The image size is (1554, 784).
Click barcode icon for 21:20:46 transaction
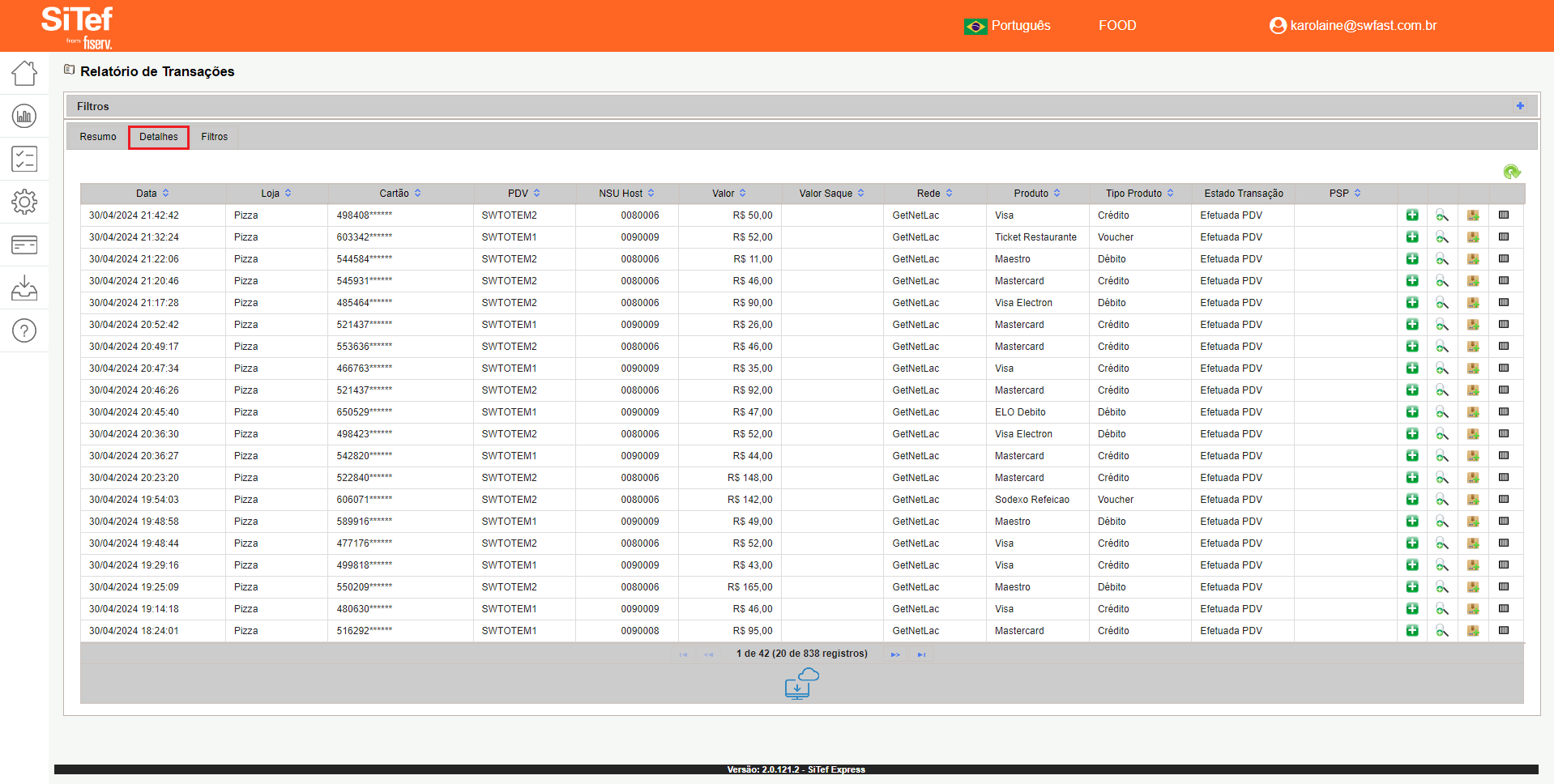point(1504,281)
